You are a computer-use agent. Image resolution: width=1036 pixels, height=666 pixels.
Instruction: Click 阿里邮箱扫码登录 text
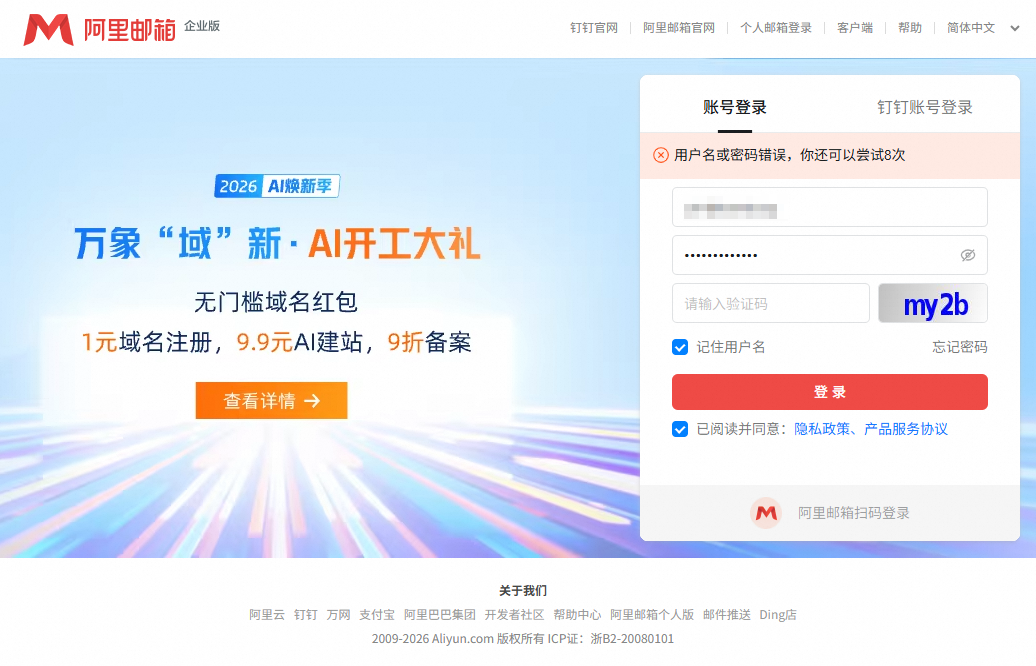click(x=854, y=513)
